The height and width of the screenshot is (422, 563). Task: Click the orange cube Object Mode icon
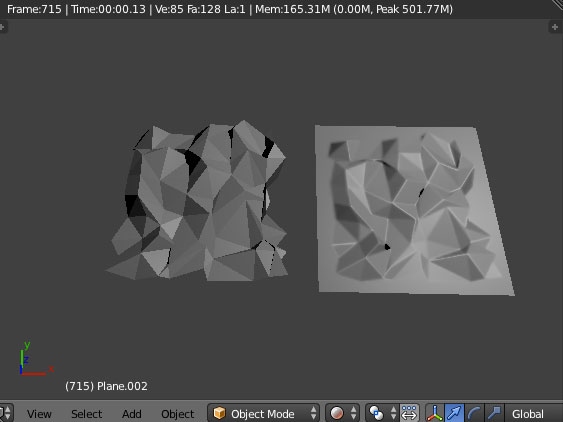[219, 413]
